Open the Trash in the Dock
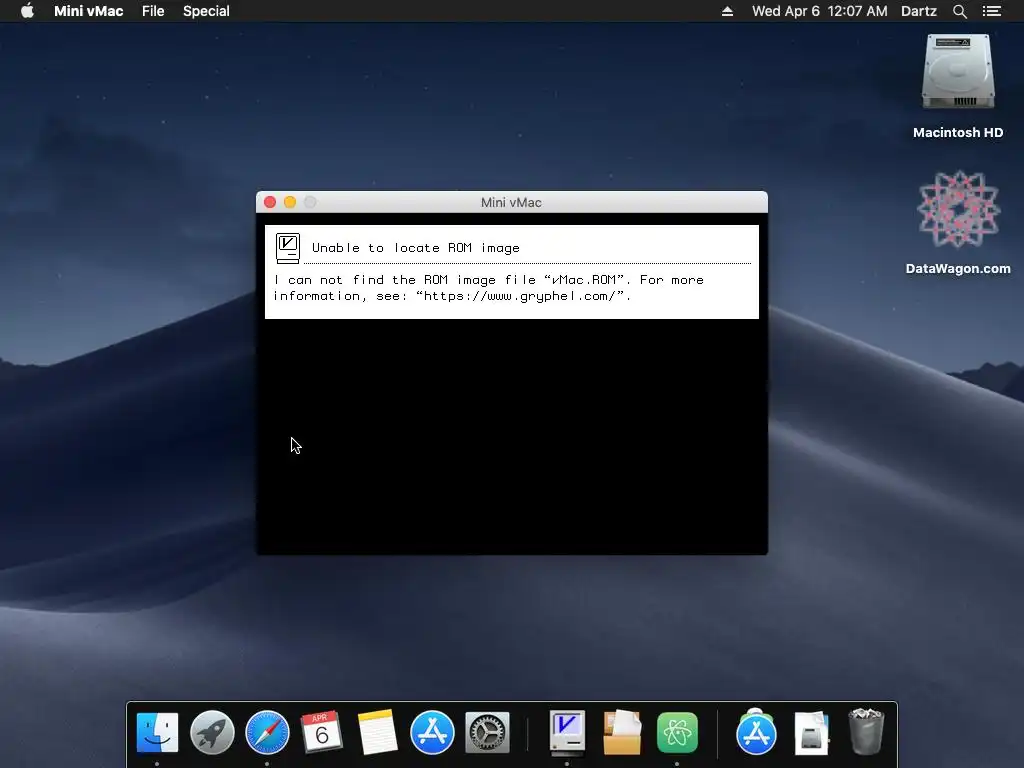The image size is (1024, 768). click(866, 732)
